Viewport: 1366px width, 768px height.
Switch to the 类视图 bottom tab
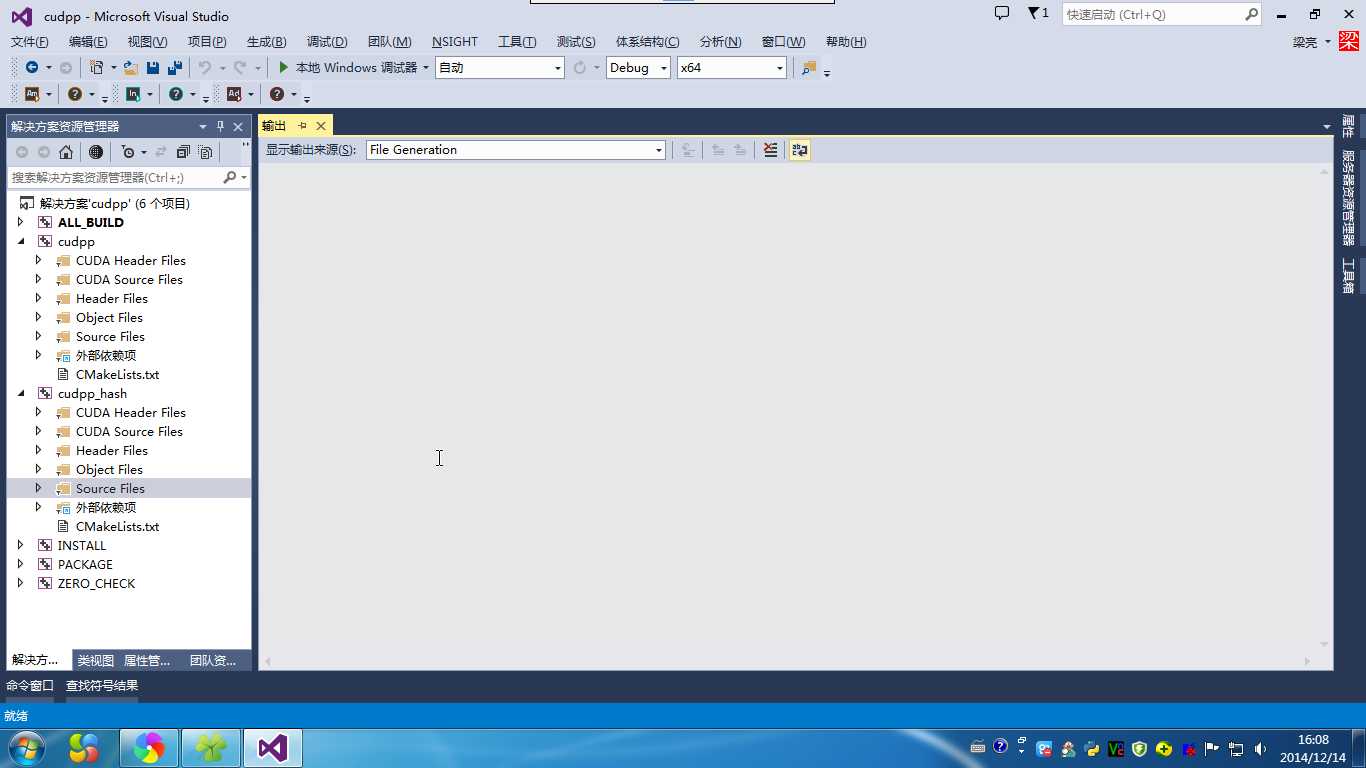96,660
